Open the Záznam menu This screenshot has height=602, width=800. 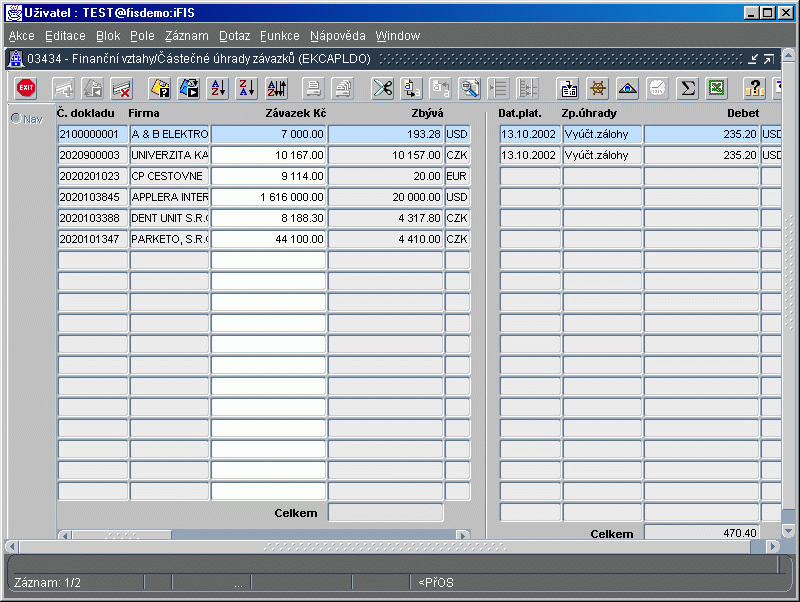click(x=187, y=36)
